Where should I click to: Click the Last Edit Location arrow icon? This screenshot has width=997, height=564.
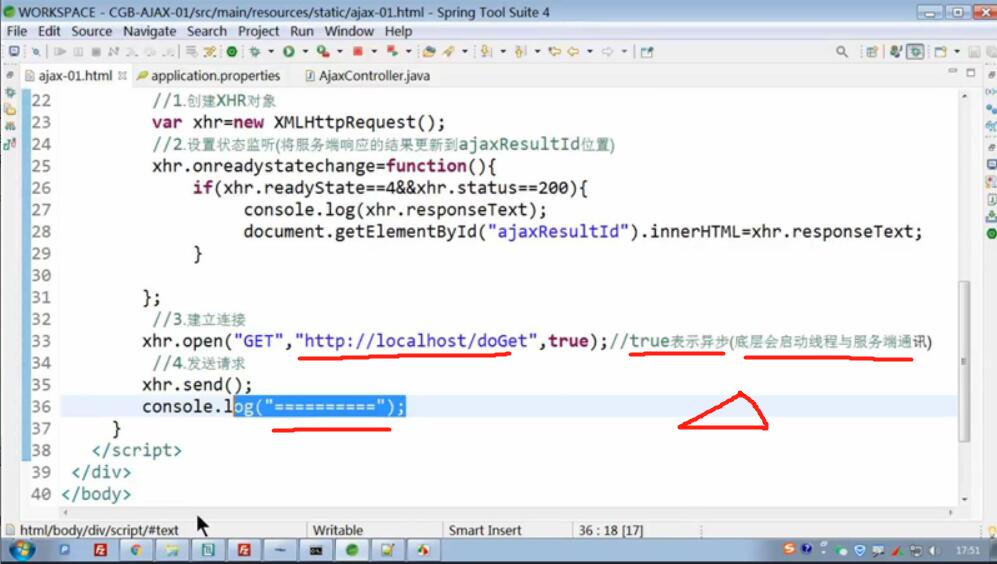(x=554, y=52)
